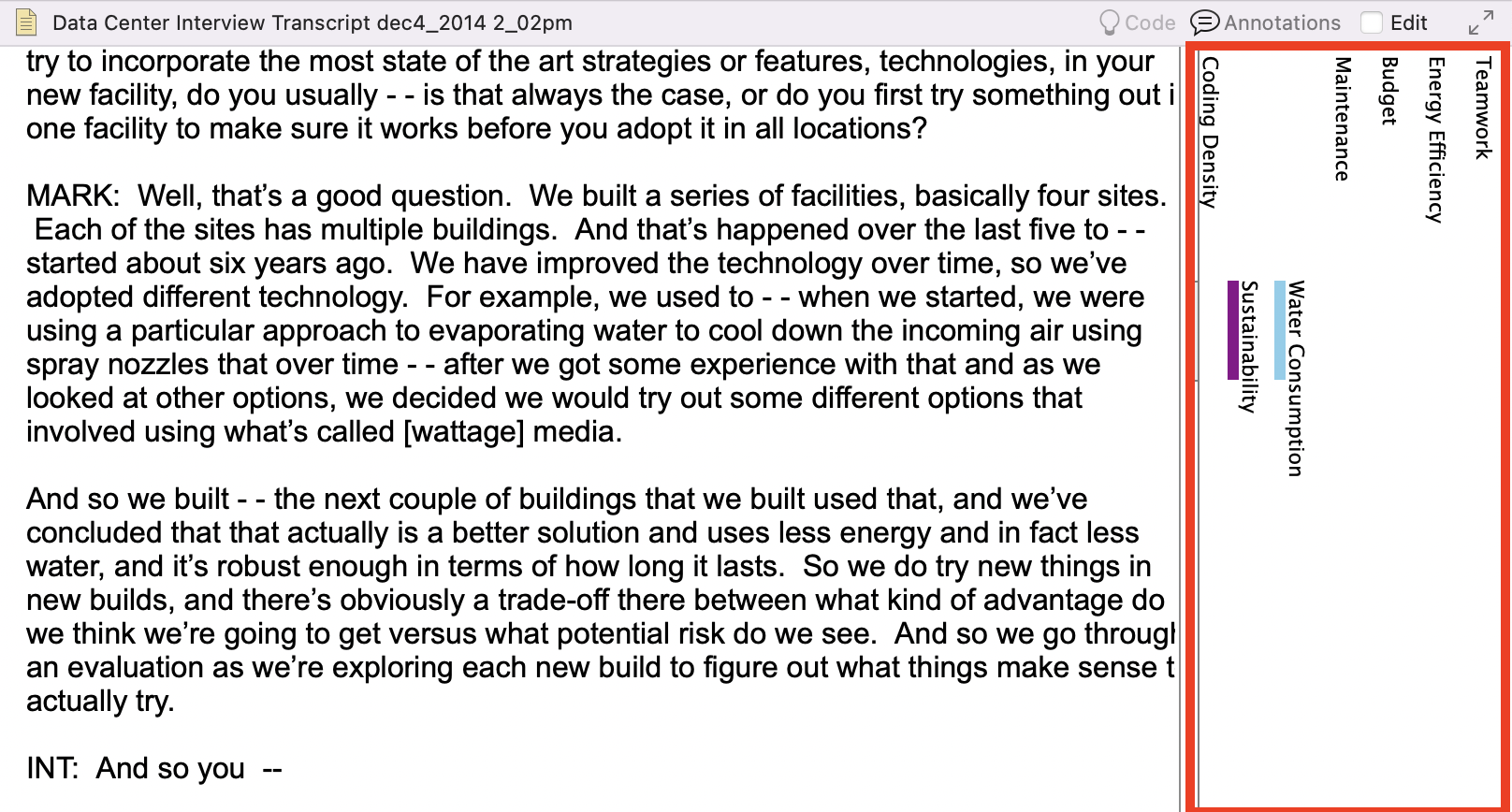
Task: Select the Coding Density column label
Action: pyautogui.click(x=1210, y=132)
